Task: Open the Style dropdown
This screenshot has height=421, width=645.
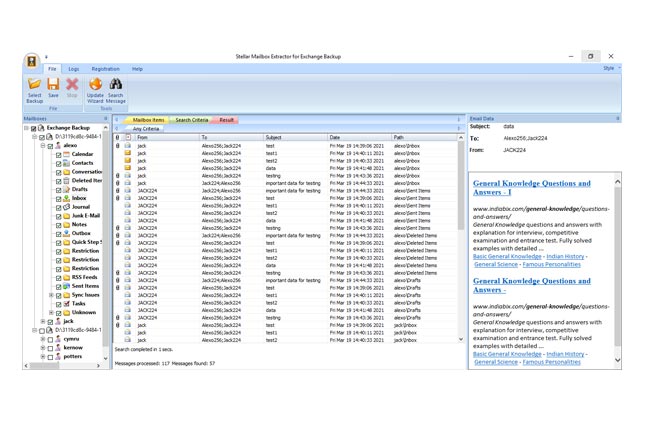Action: [x=611, y=68]
